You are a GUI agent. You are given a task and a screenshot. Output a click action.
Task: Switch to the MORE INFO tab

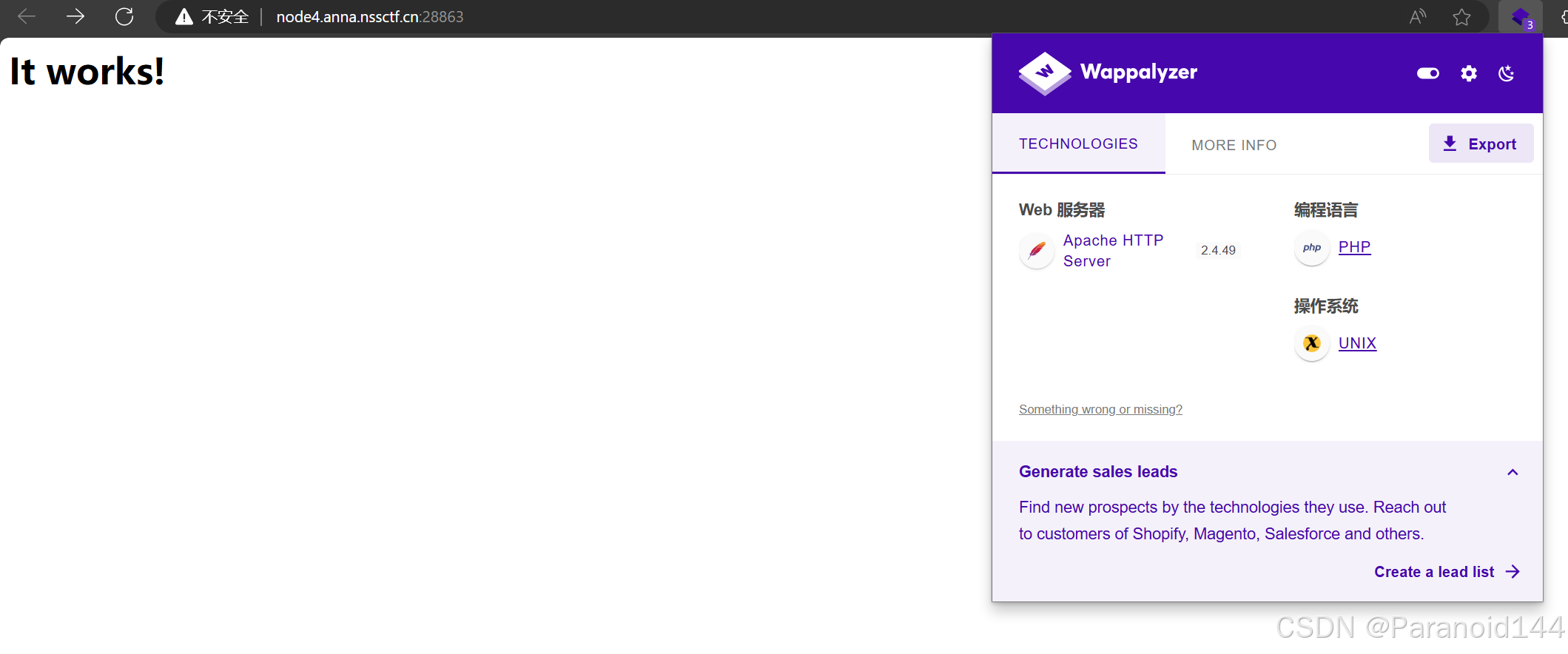[x=1234, y=145]
